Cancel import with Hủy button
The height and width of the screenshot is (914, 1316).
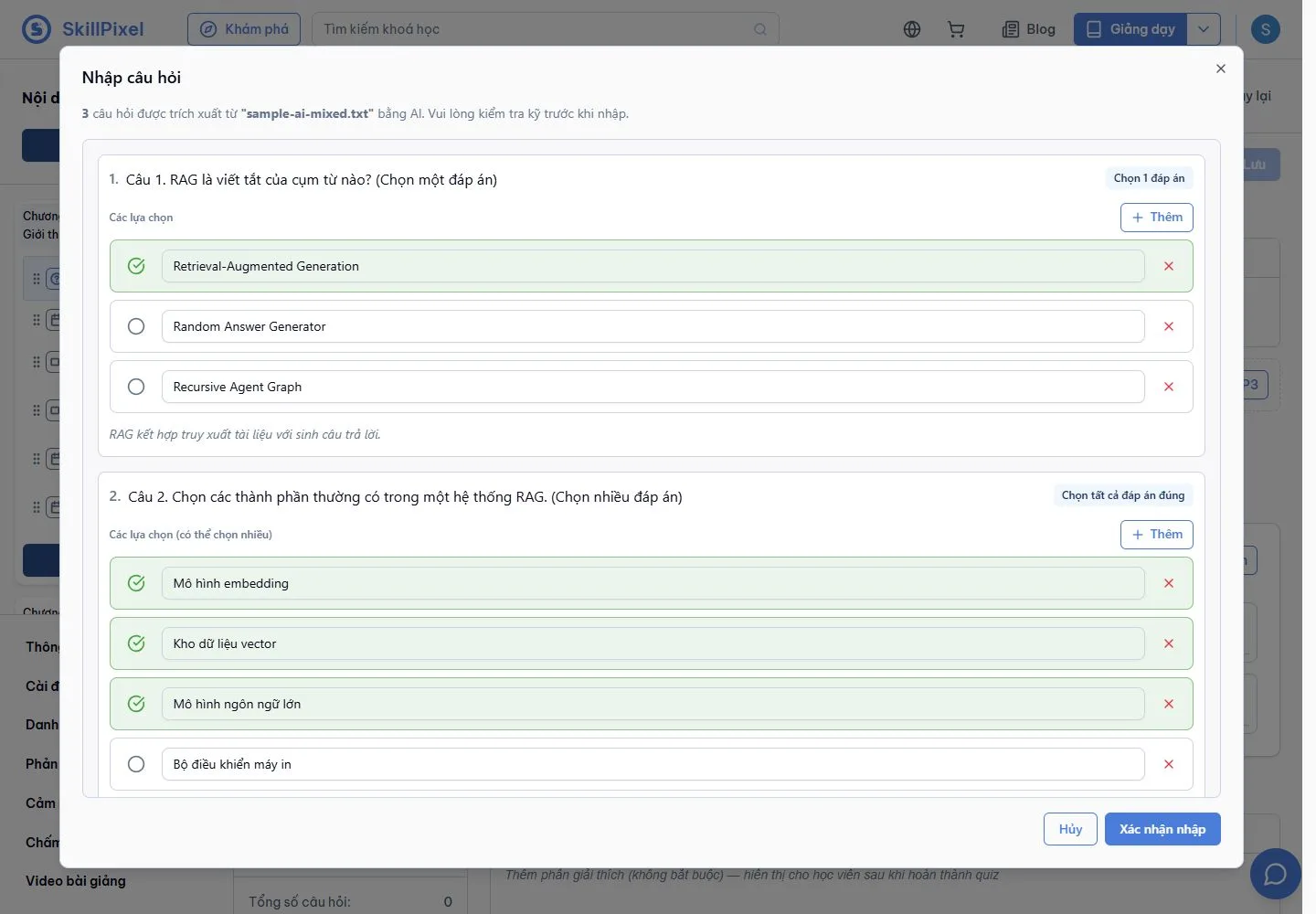1070,829
